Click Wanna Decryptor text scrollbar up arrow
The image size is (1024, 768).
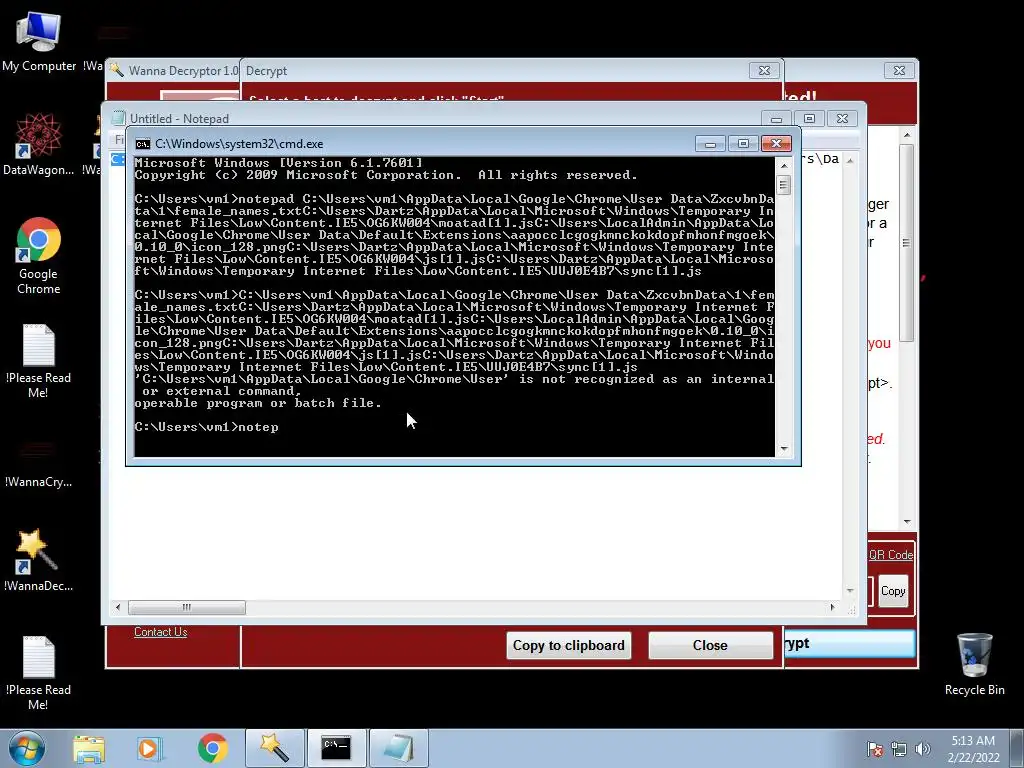click(x=906, y=135)
